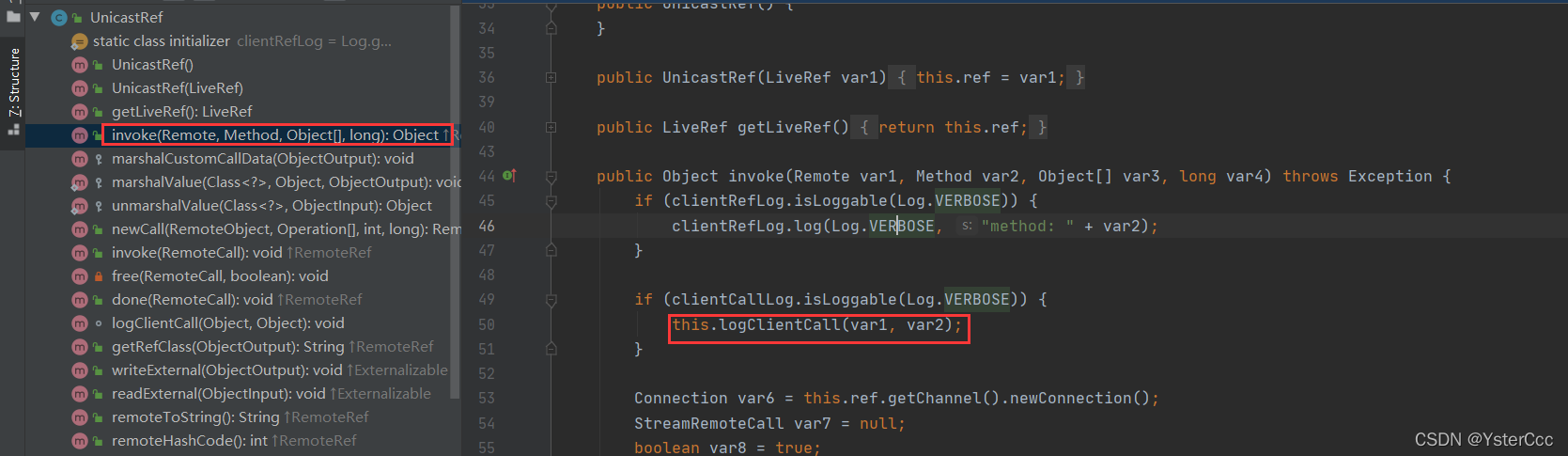Expand folded getLiveRef body on line 40
Image resolution: width=1568 pixels, height=456 pixels.
pos(551,127)
